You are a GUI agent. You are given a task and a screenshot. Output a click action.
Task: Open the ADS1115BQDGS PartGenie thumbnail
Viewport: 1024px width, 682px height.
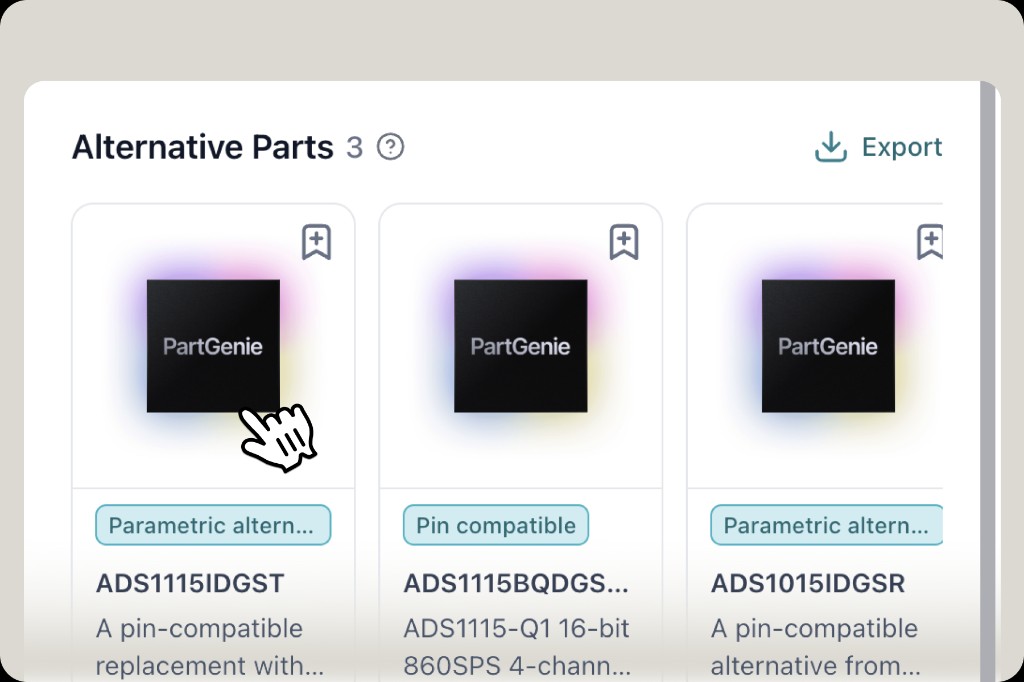(520, 346)
